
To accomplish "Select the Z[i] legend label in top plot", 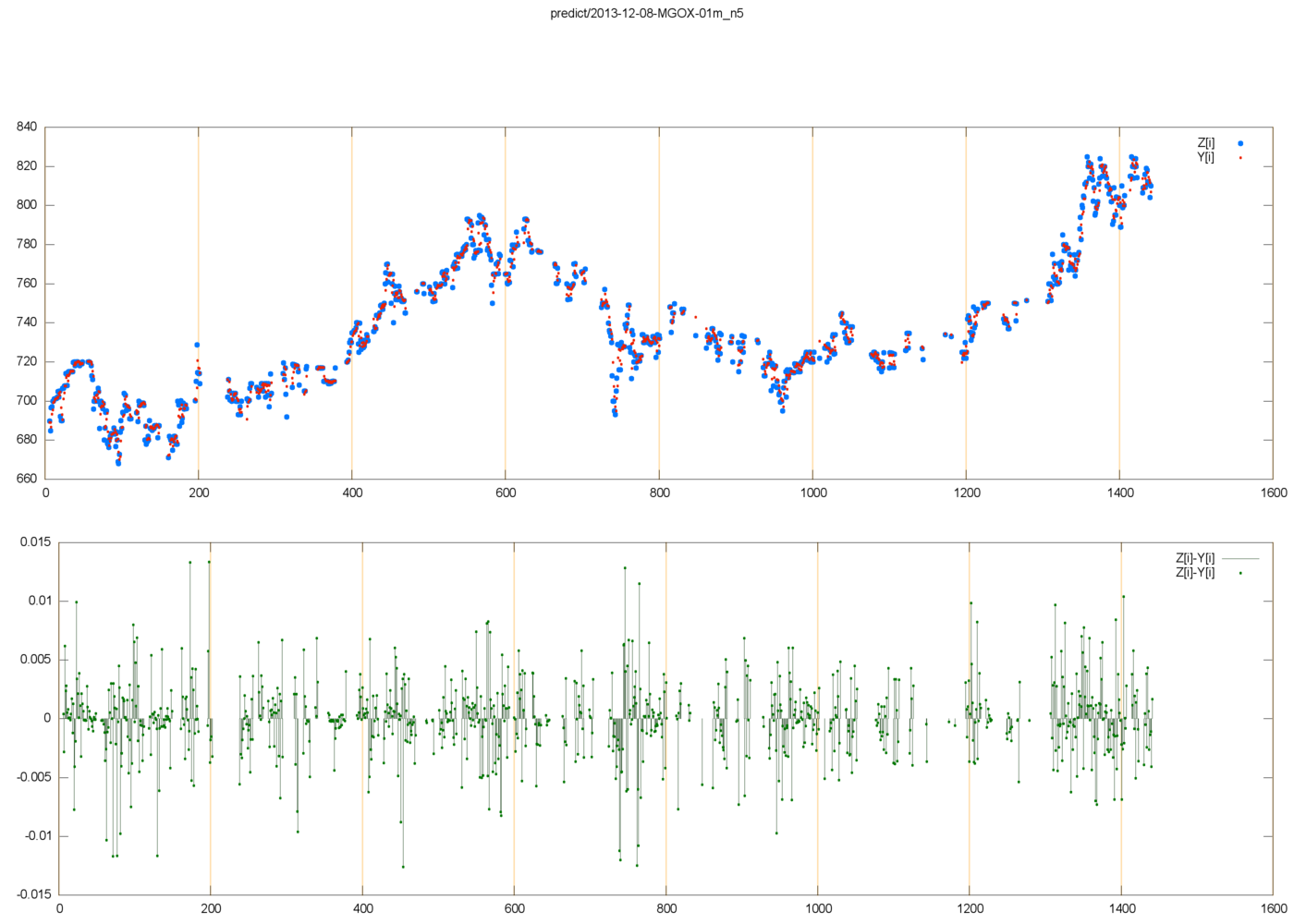I will [1205, 143].
